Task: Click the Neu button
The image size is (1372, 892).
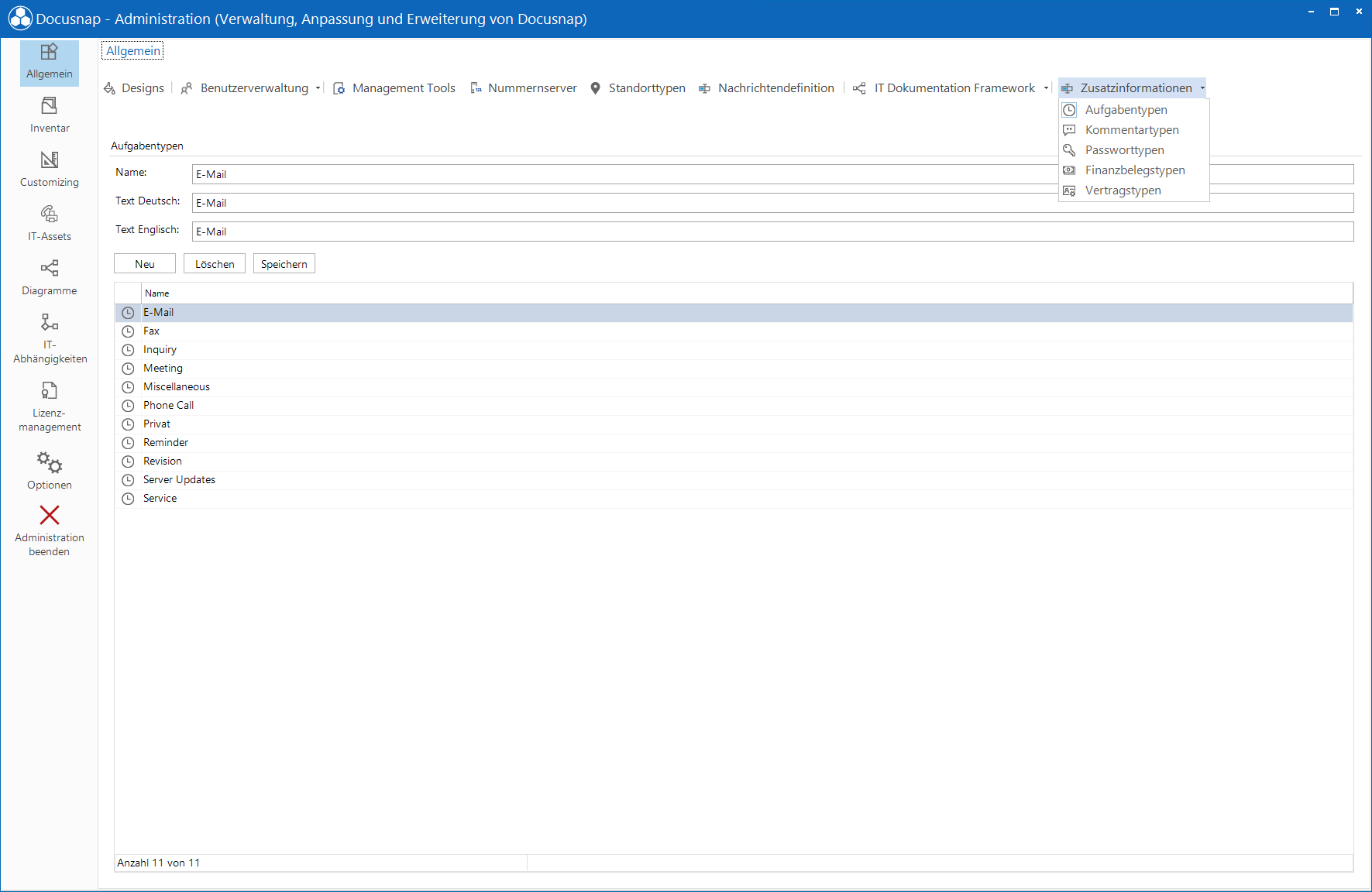Action: pos(145,264)
